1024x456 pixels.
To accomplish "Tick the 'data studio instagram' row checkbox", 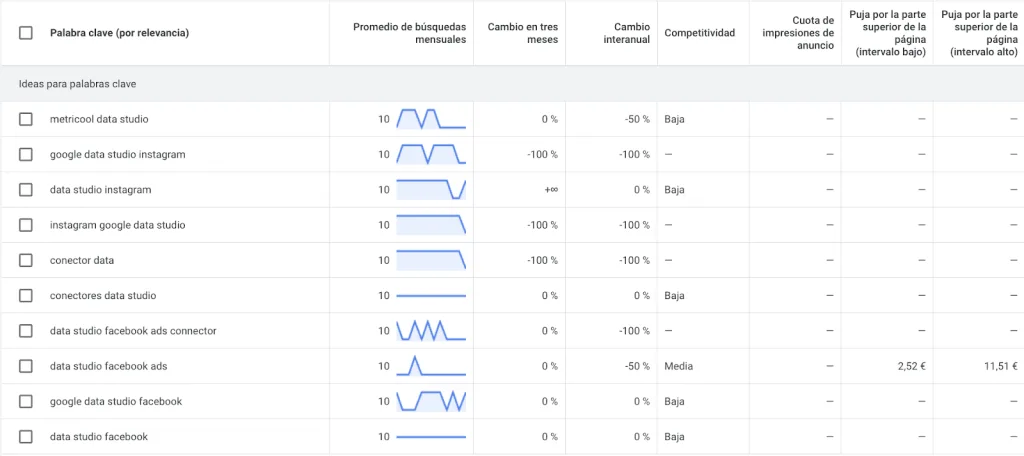I will pyautogui.click(x=25, y=190).
